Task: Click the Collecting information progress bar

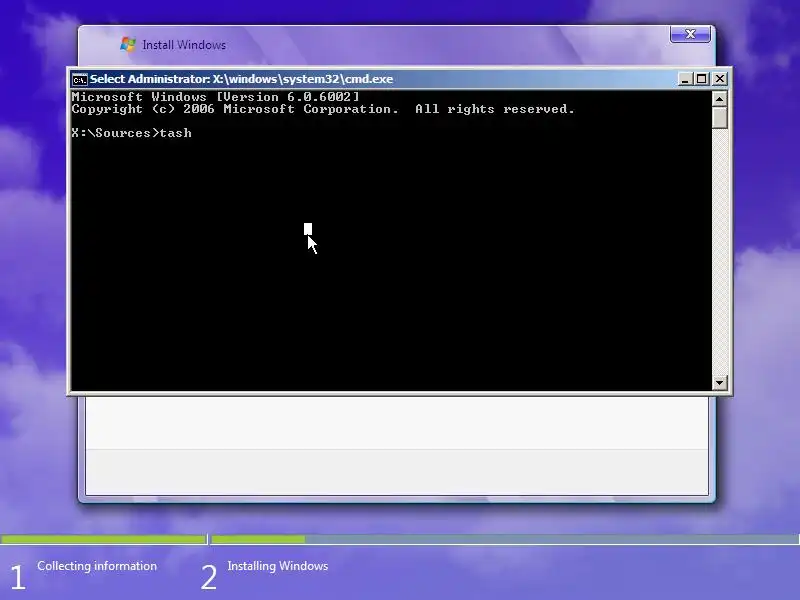Action: point(103,539)
